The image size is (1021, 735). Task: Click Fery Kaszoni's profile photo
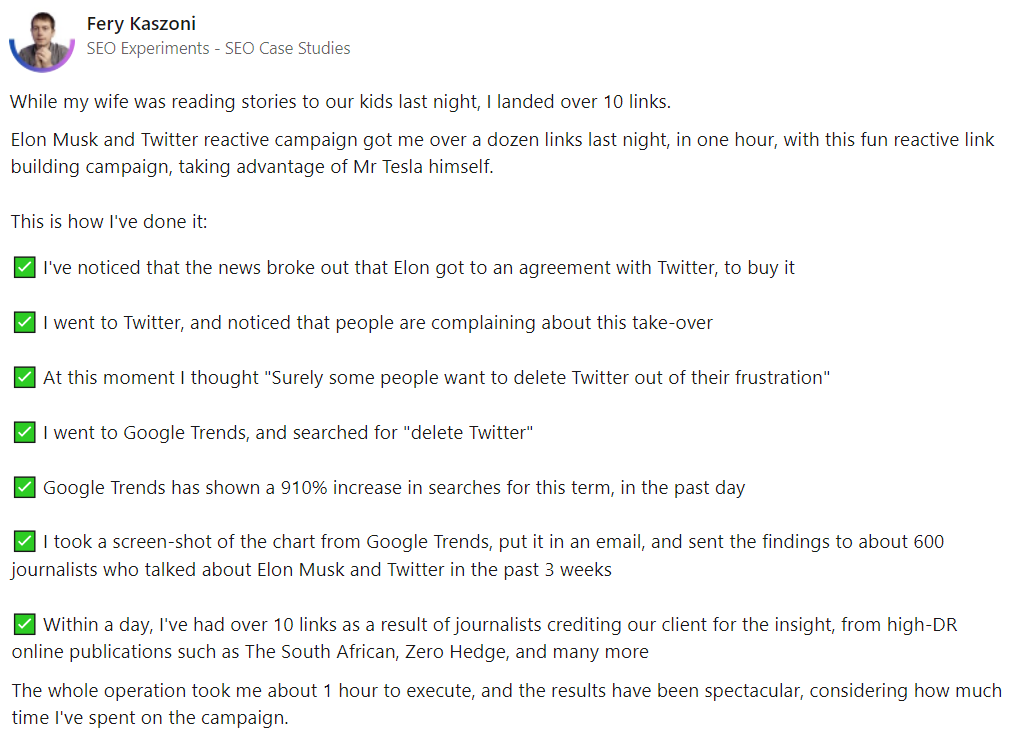[42, 39]
